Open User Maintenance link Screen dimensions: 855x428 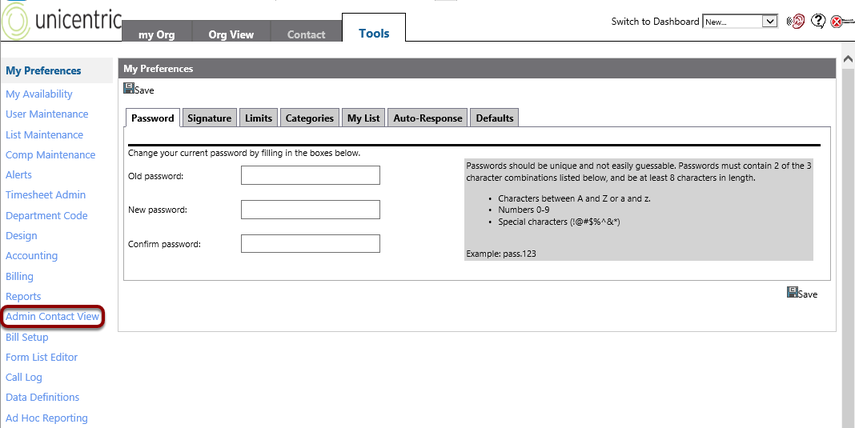click(x=47, y=114)
